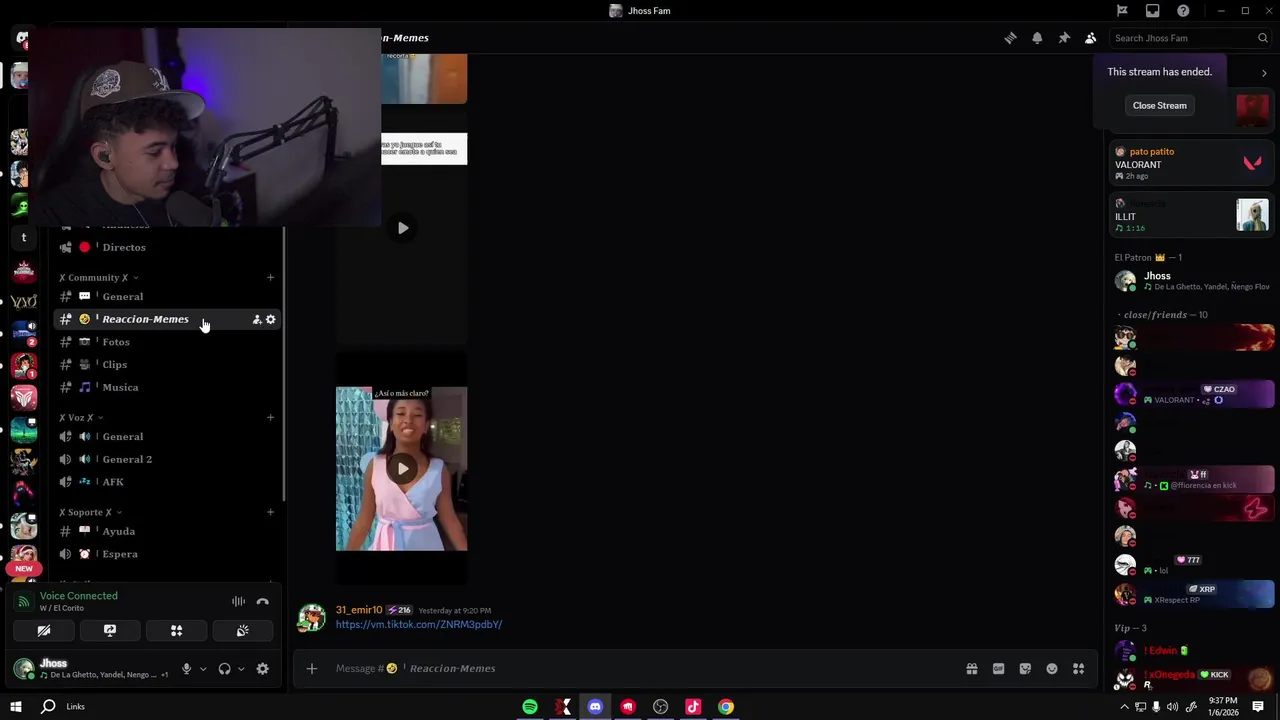The image size is (1280, 720).
Task: Create channel in Voz category plus
Action: coord(270,417)
